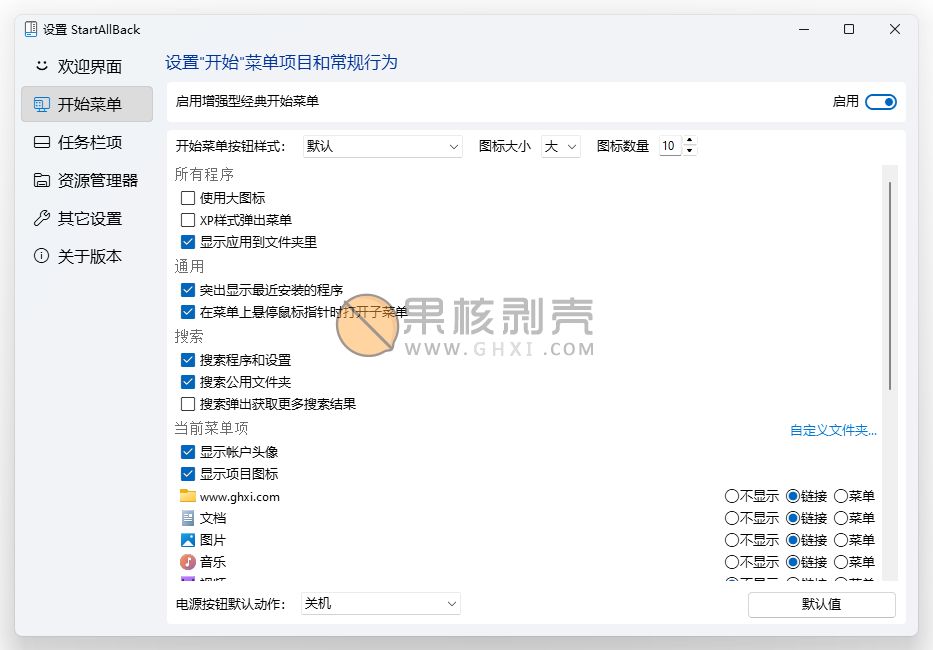
Task: Open 其它设置 page
Action: [x=87, y=218]
